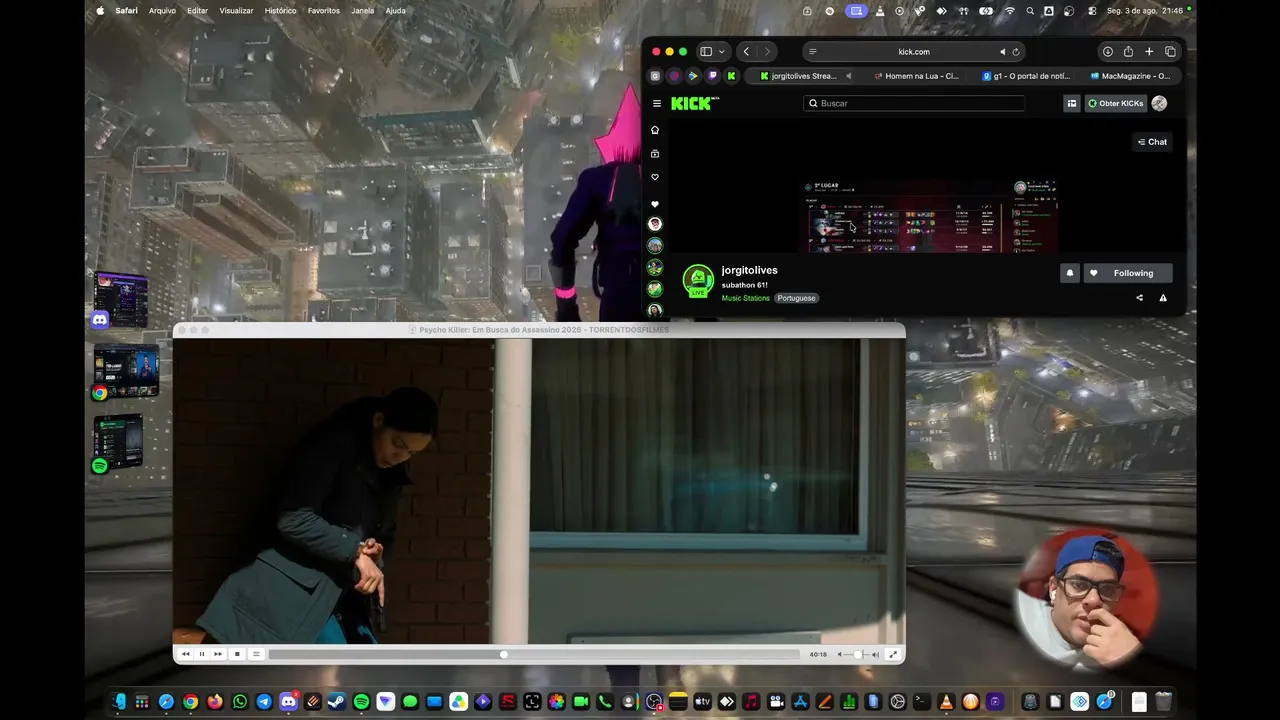1280x720 pixels.
Task: Open the Arquivo menu
Action: (x=162, y=11)
